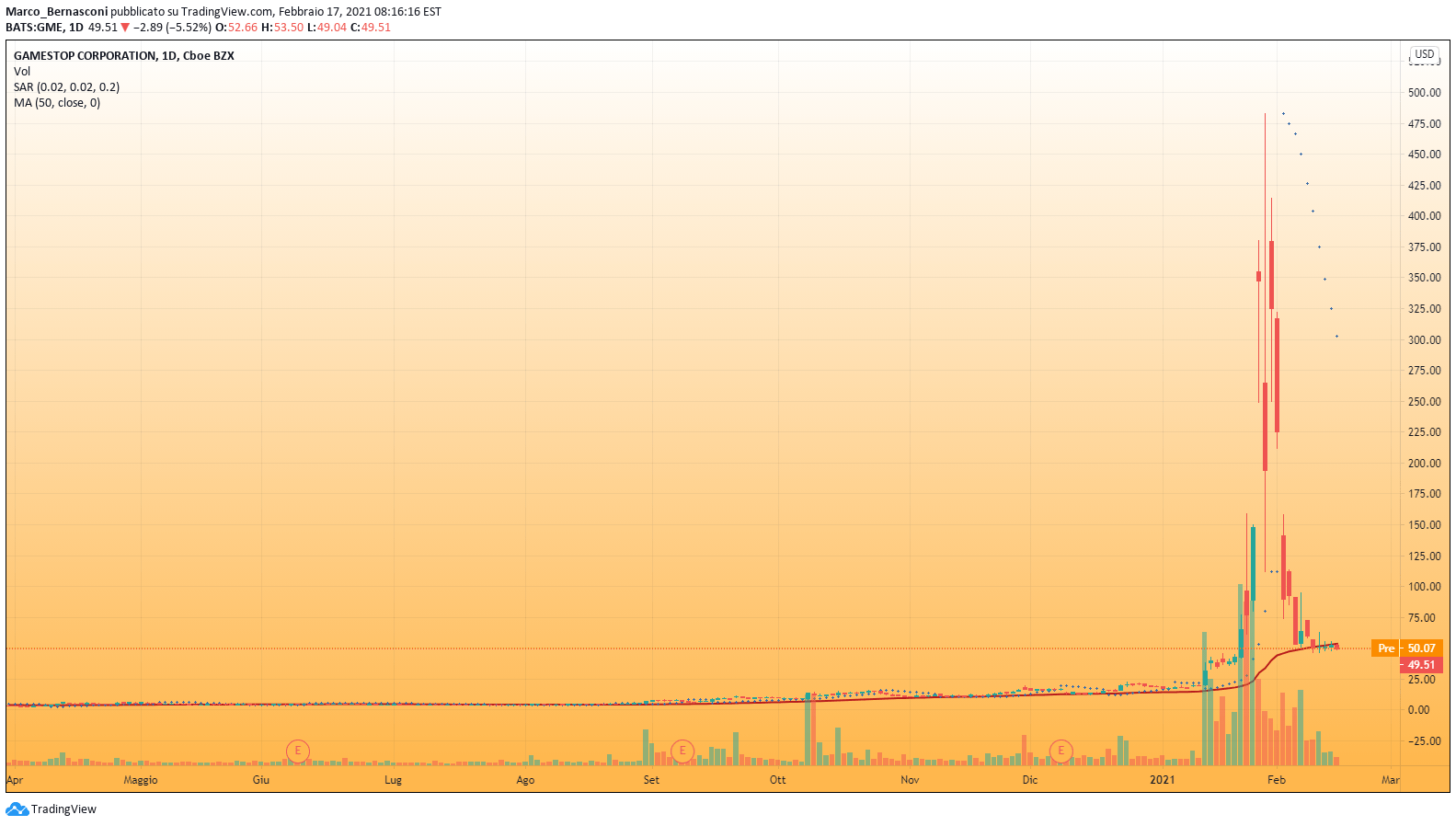This screenshot has width=1456, height=826.
Task: Click the 375.00 price axis label
Action: 1425,247
